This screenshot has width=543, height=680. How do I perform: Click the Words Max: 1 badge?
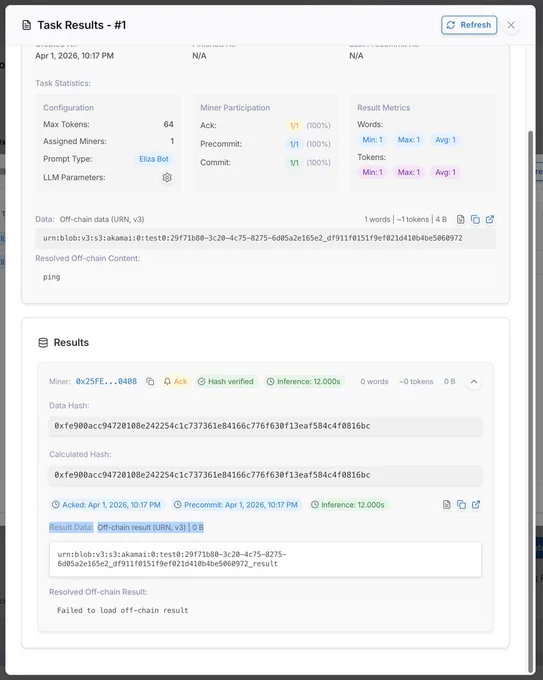[x=409, y=140]
